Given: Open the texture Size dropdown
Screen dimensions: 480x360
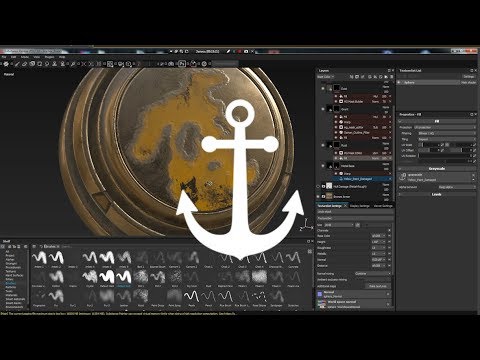Looking at the screenshot, I should (x=339, y=225).
